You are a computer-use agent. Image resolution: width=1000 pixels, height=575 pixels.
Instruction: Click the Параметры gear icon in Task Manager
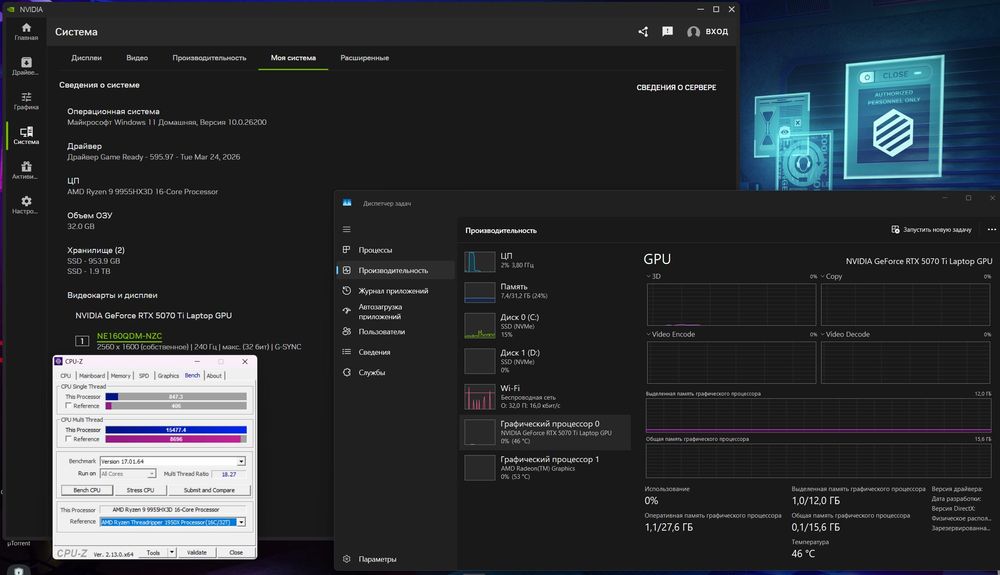click(x=346, y=559)
